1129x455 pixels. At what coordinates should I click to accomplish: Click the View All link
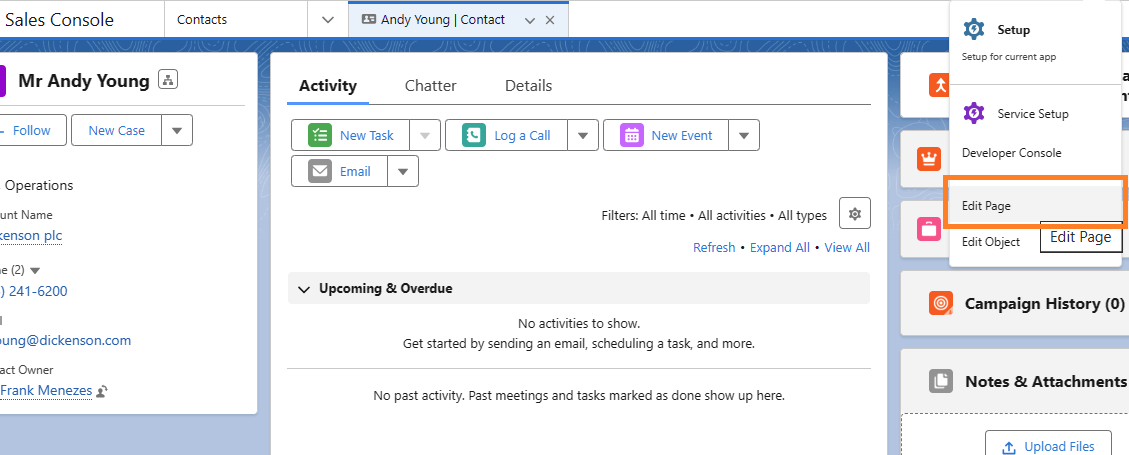(847, 248)
